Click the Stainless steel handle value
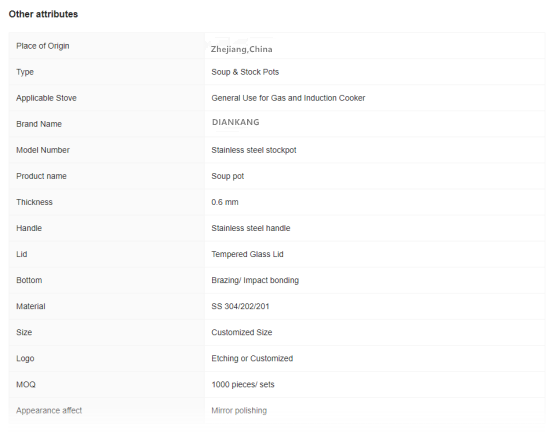The image size is (554, 445). (x=251, y=228)
